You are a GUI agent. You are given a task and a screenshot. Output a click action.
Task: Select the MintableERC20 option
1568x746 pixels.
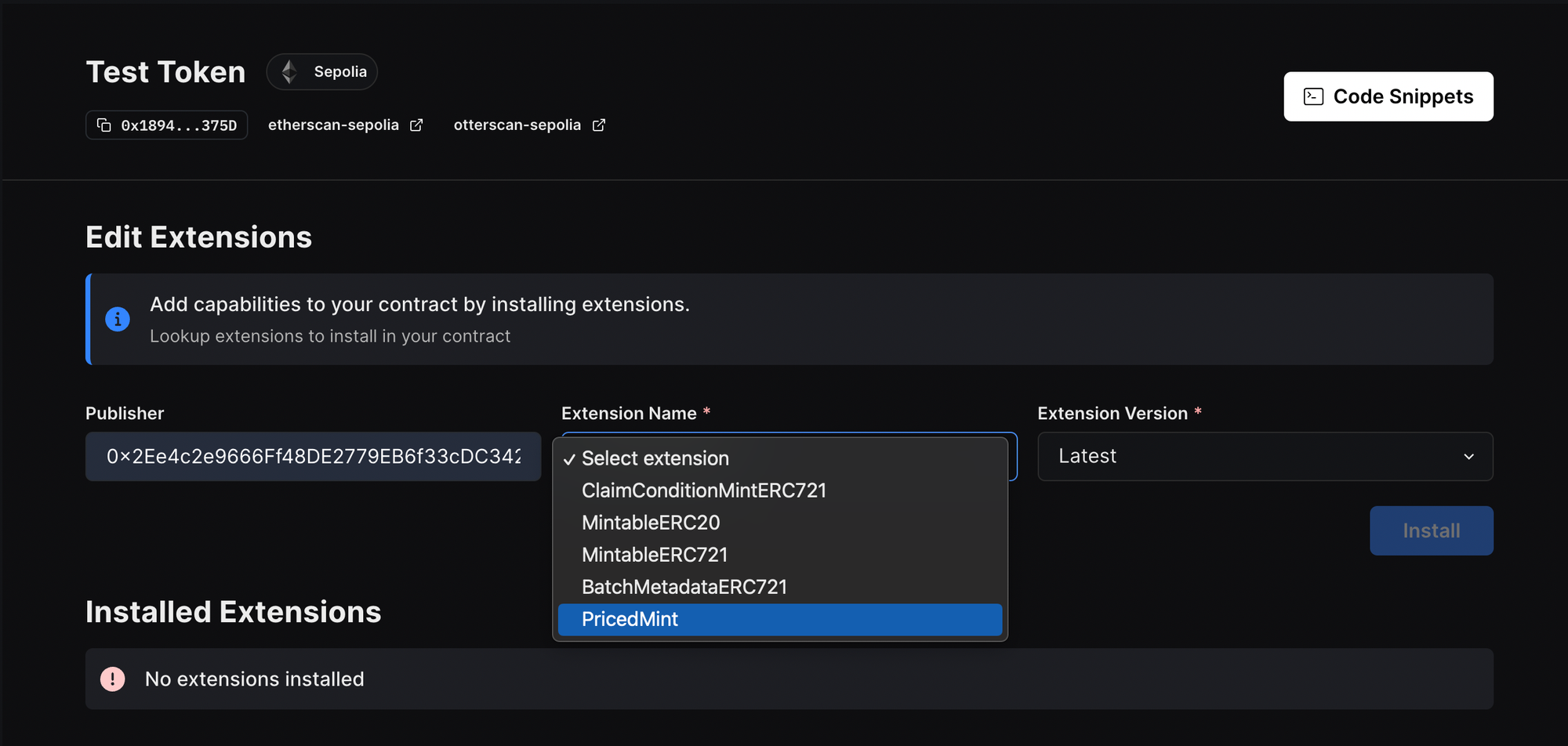[651, 523]
